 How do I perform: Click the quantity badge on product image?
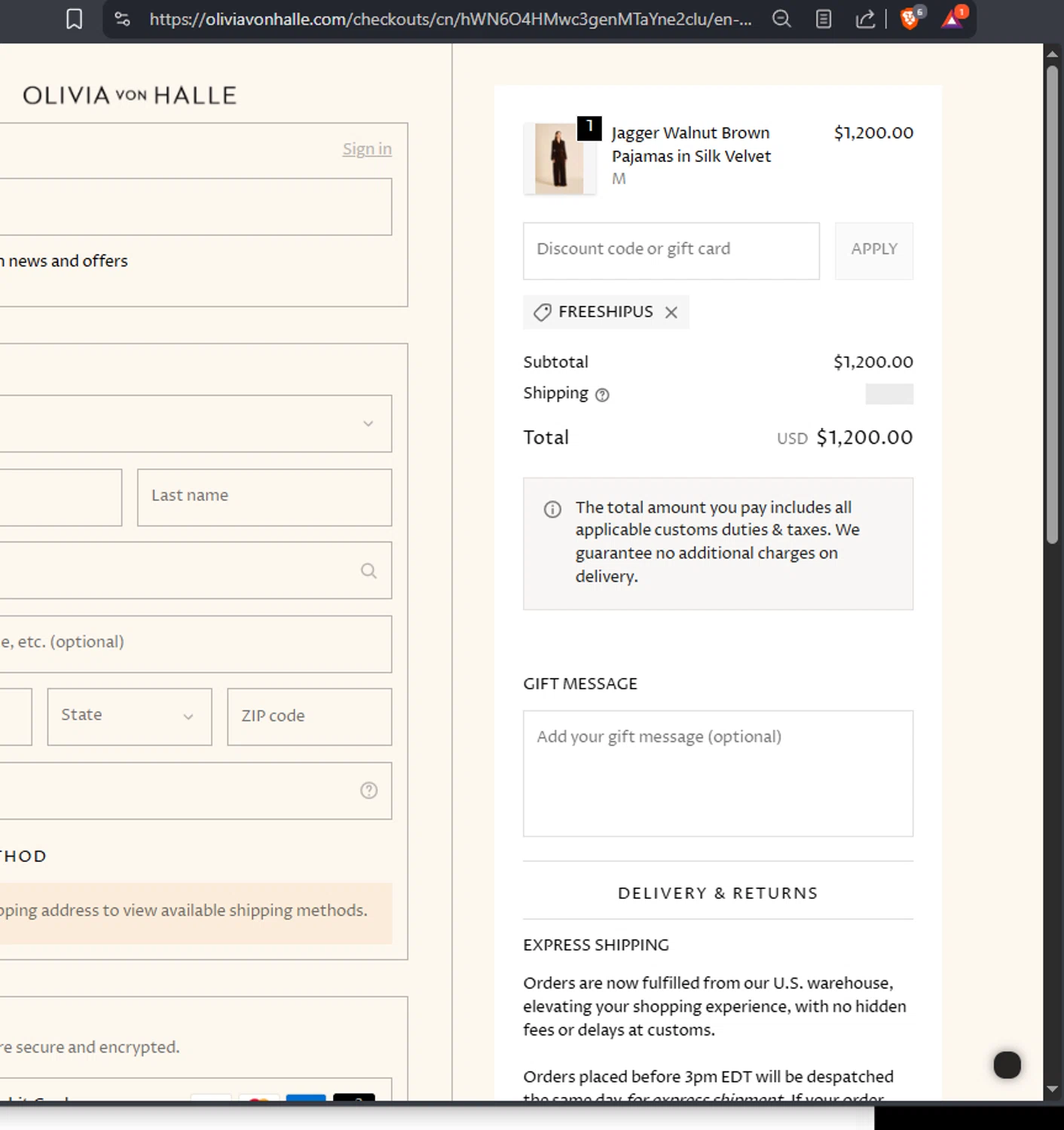589,127
